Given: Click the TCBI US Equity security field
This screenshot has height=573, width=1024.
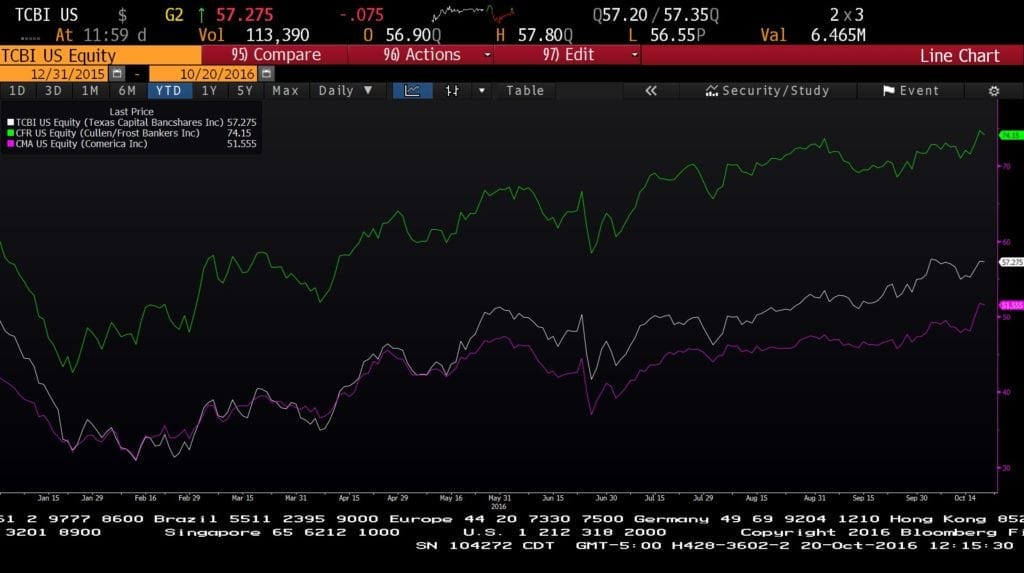Looking at the screenshot, I should pyautogui.click(x=101, y=55).
